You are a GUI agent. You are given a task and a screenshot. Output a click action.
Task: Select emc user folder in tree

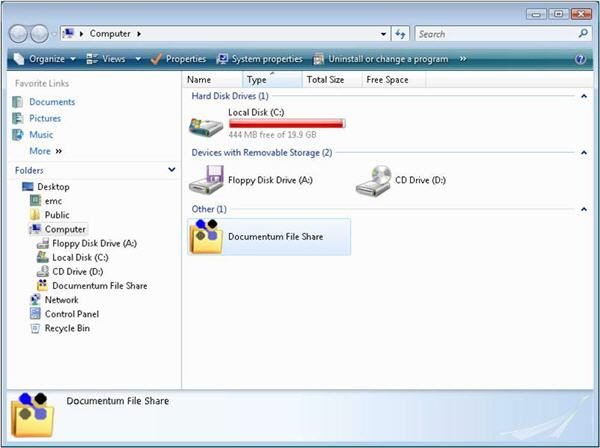tap(53, 201)
